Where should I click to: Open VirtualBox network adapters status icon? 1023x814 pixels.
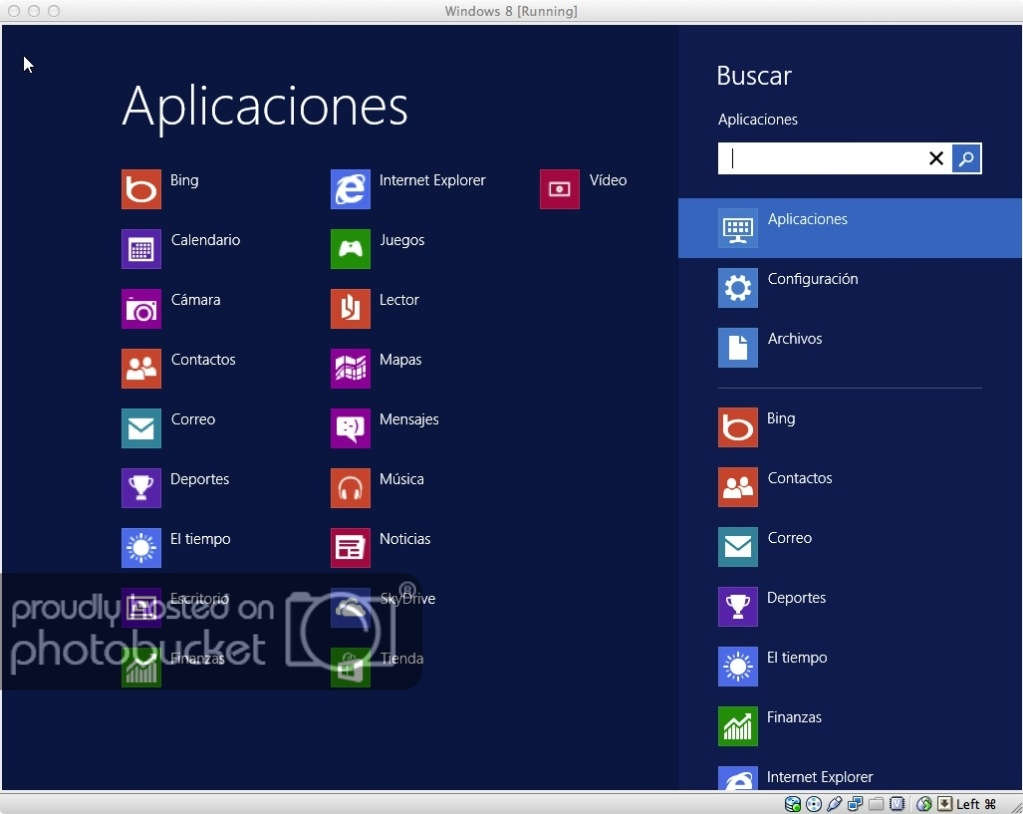[x=855, y=804]
